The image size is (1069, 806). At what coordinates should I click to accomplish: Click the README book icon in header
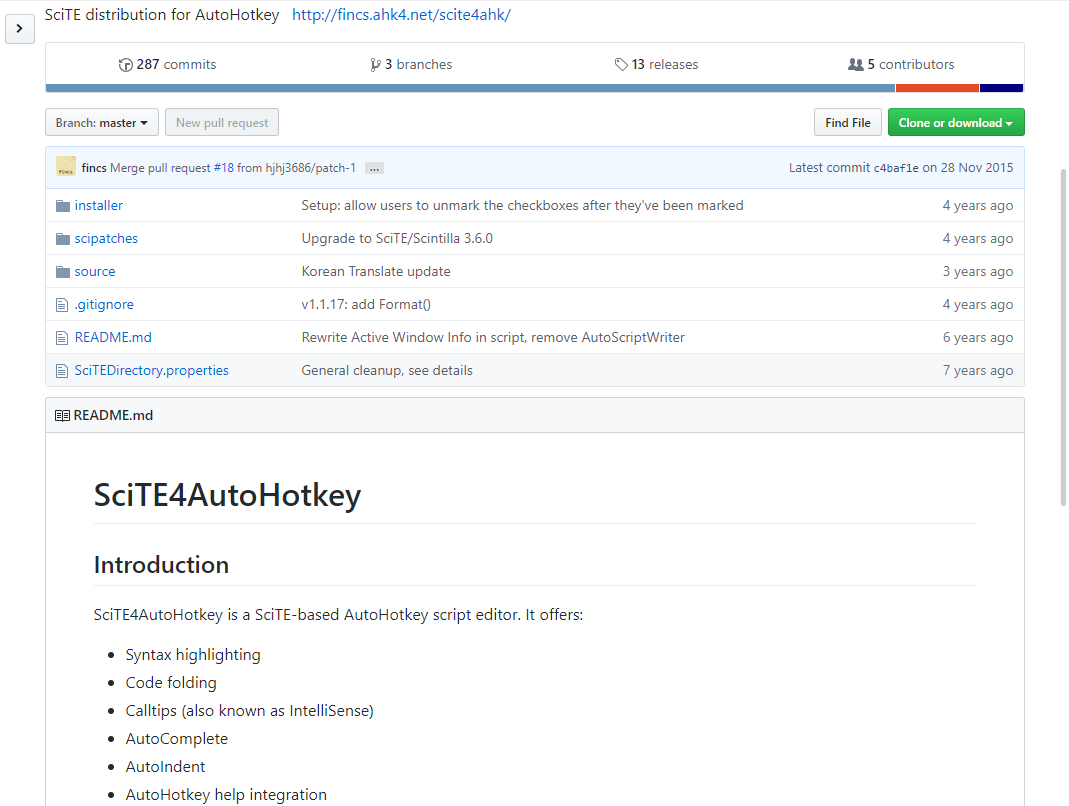pyautogui.click(x=62, y=415)
